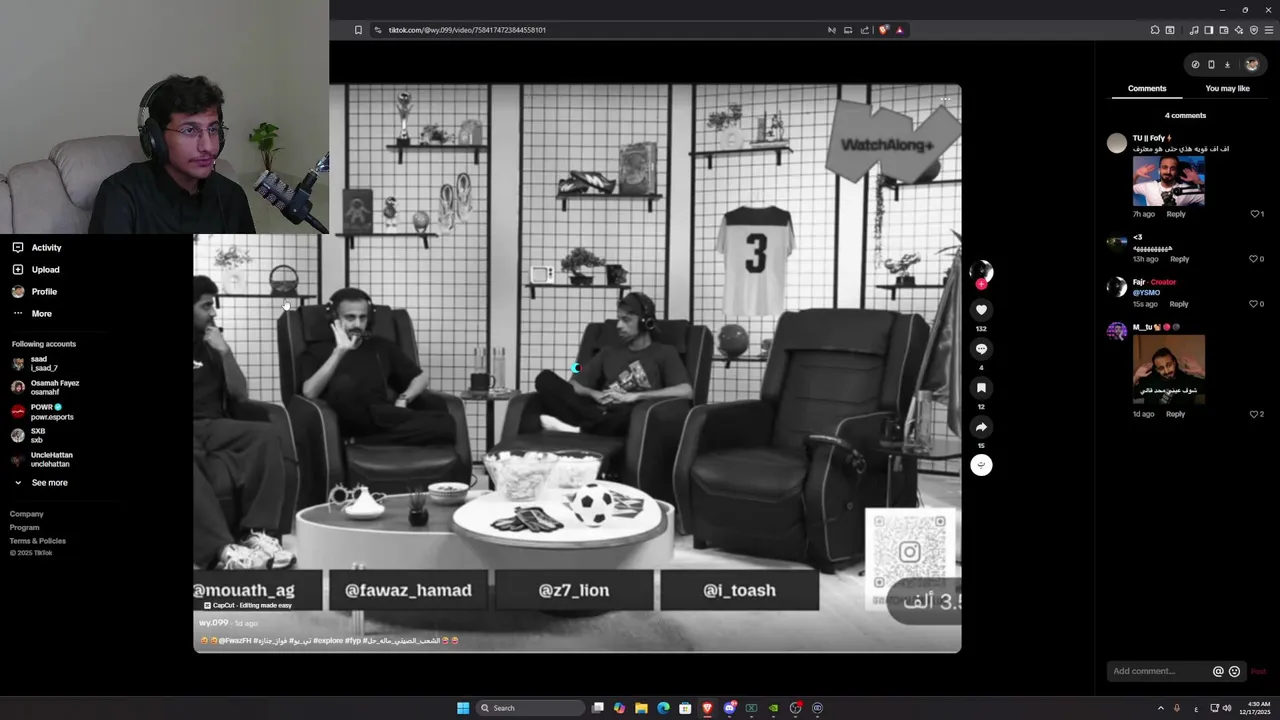1280x720 pixels.
Task: Reply to the '<3' comment
Action: tap(1180, 259)
